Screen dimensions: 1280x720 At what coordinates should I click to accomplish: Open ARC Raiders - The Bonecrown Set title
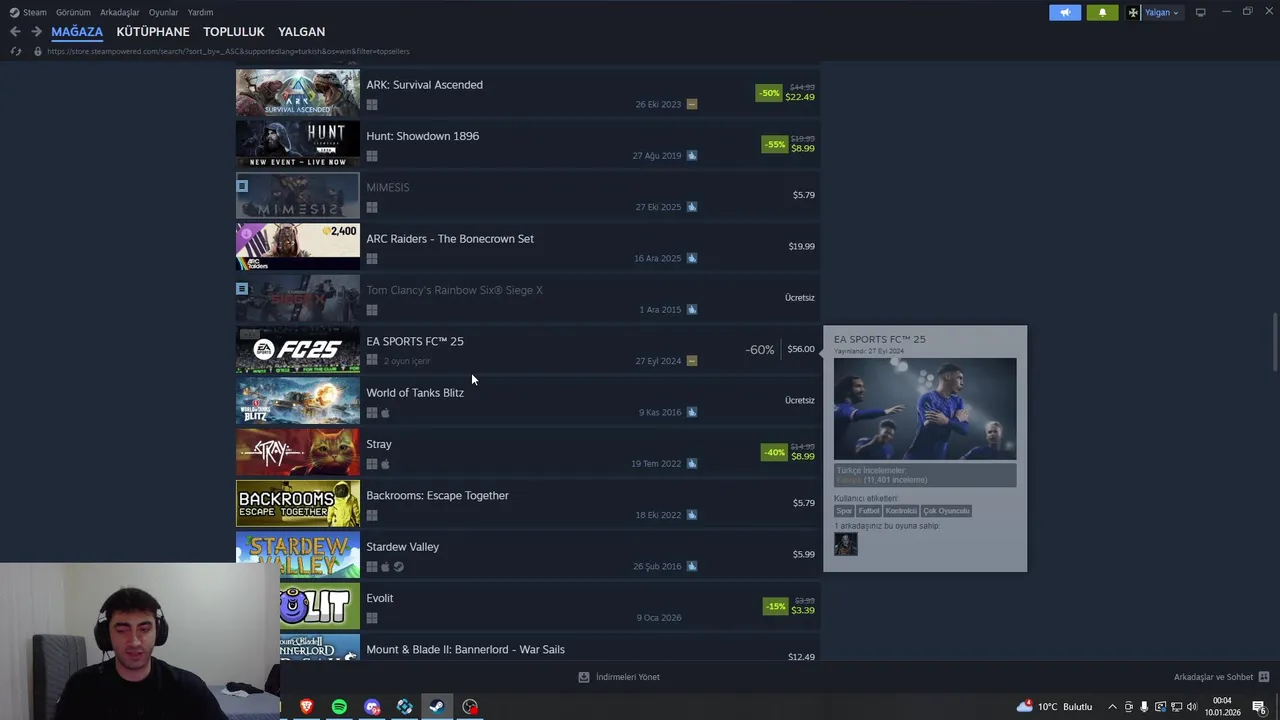pos(450,239)
